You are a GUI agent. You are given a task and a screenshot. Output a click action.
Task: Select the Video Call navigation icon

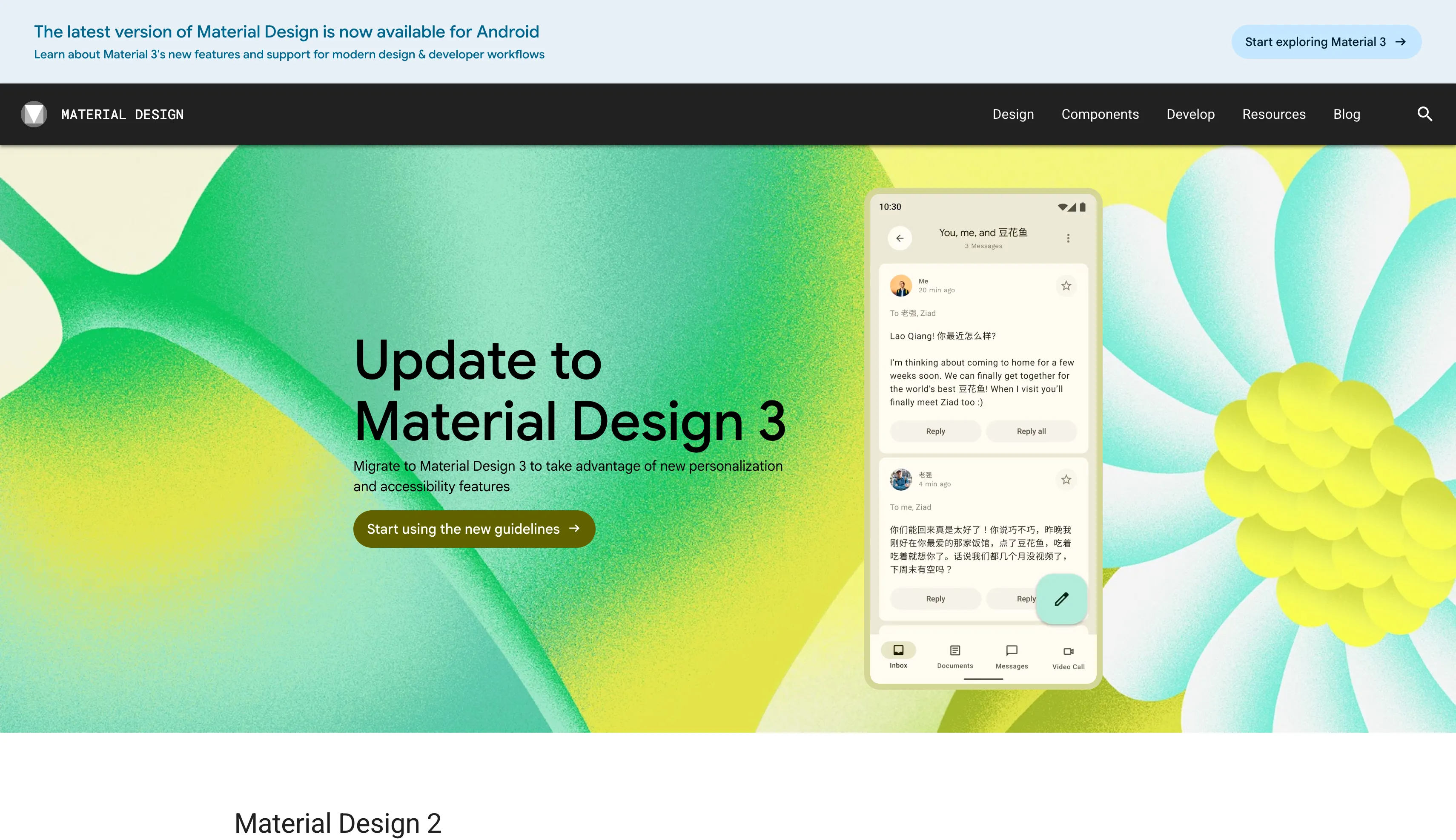pos(1068,651)
